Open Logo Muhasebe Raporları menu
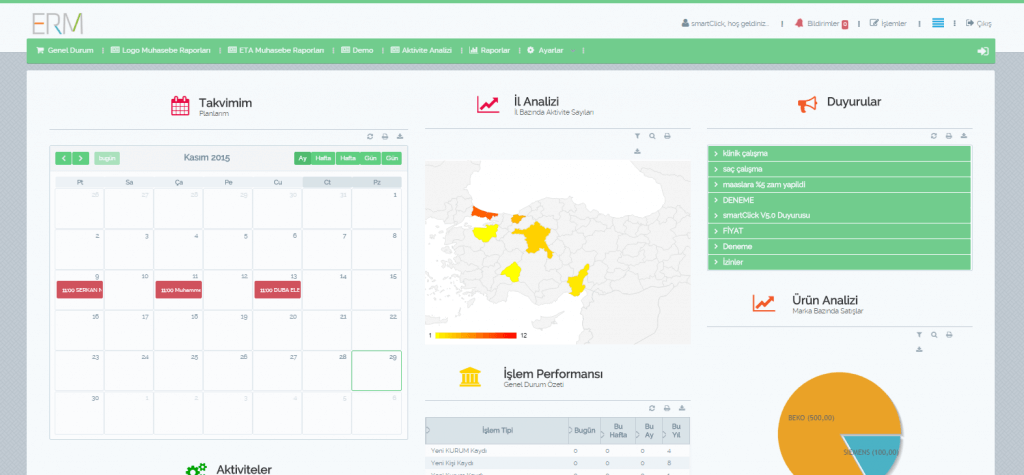The width and height of the screenshot is (1024, 475). coord(161,50)
